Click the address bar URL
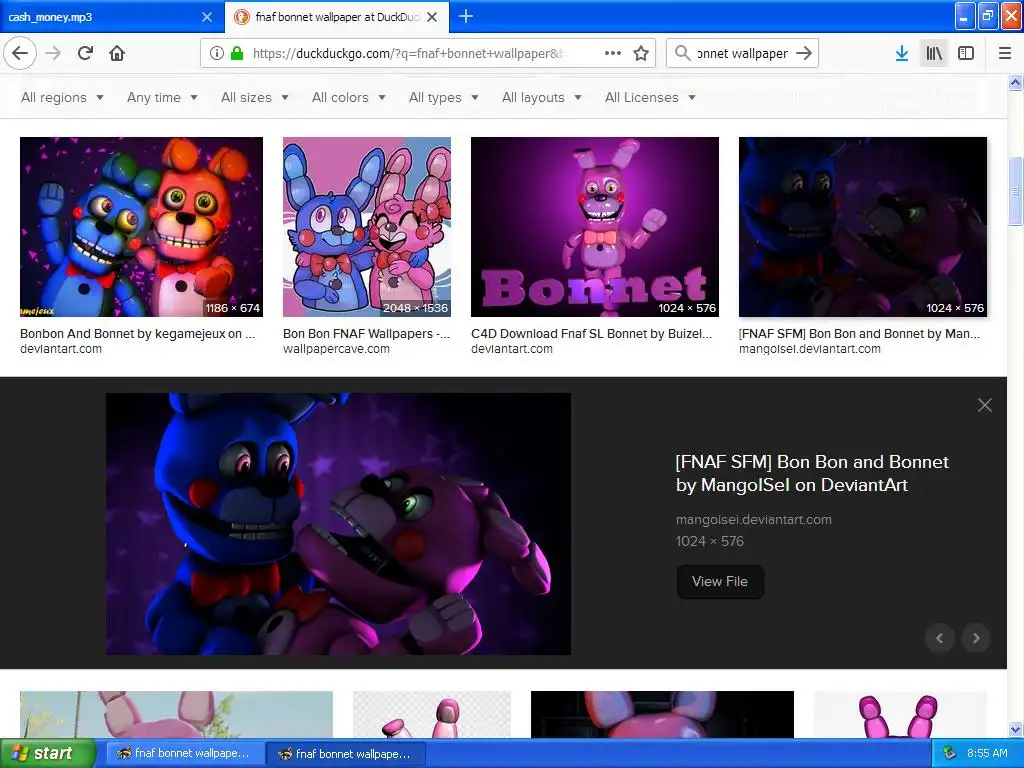Image resolution: width=1024 pixels, height=768 pixels. point(408,54)
